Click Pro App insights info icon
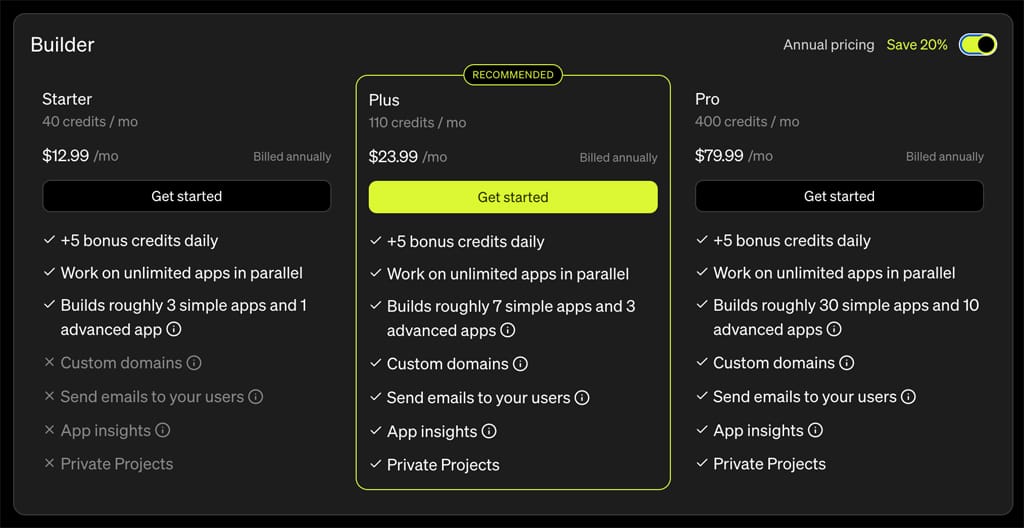Viewport: 1024px width, 528px height. (x=815, y=431)
